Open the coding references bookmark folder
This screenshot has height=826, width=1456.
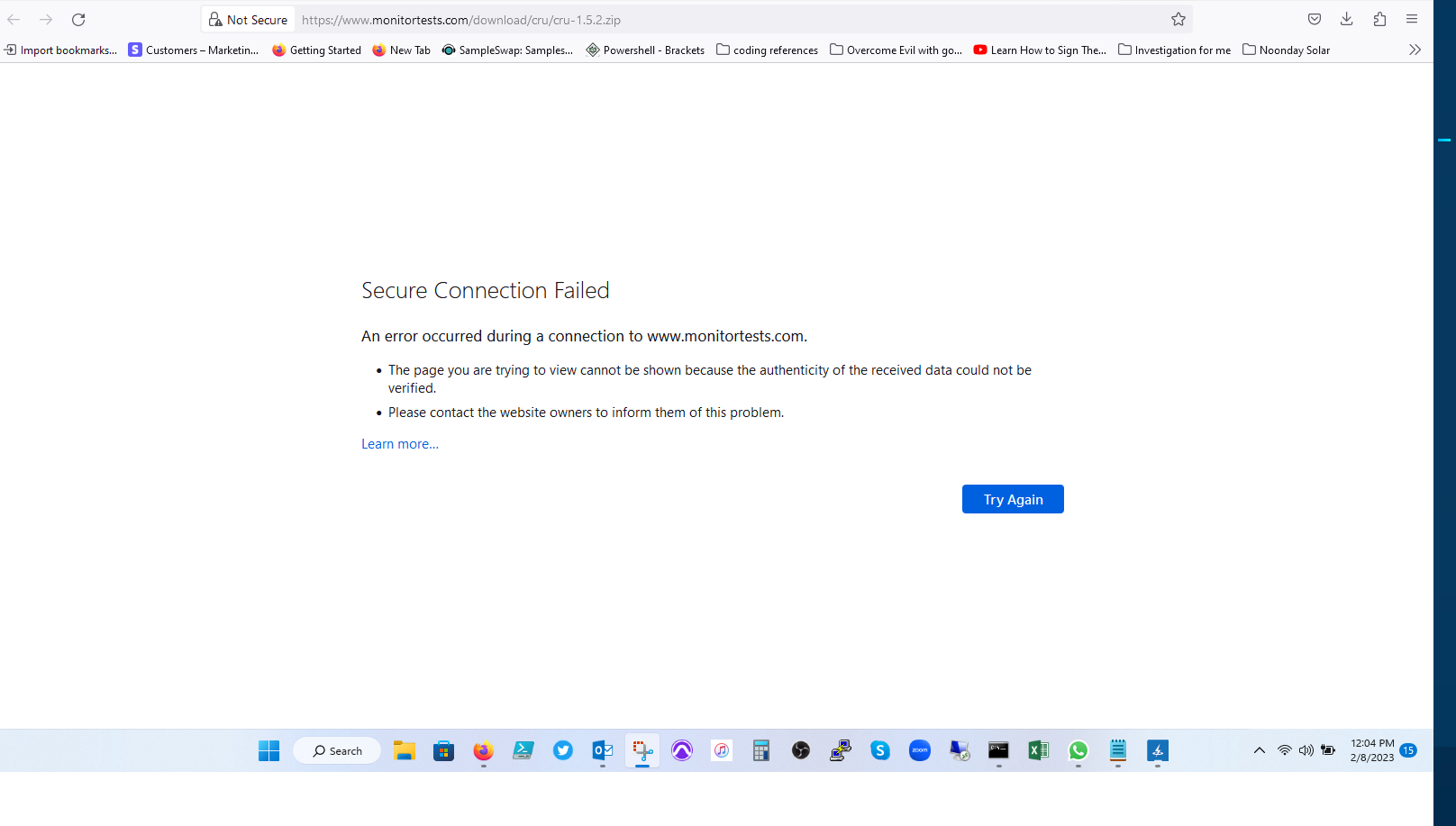(767, 50)
